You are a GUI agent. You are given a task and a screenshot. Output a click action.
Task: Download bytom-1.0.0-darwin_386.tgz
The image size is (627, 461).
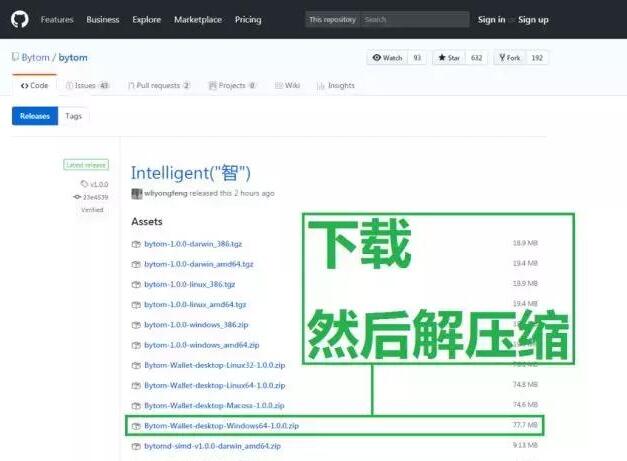(x=193, y=244)
